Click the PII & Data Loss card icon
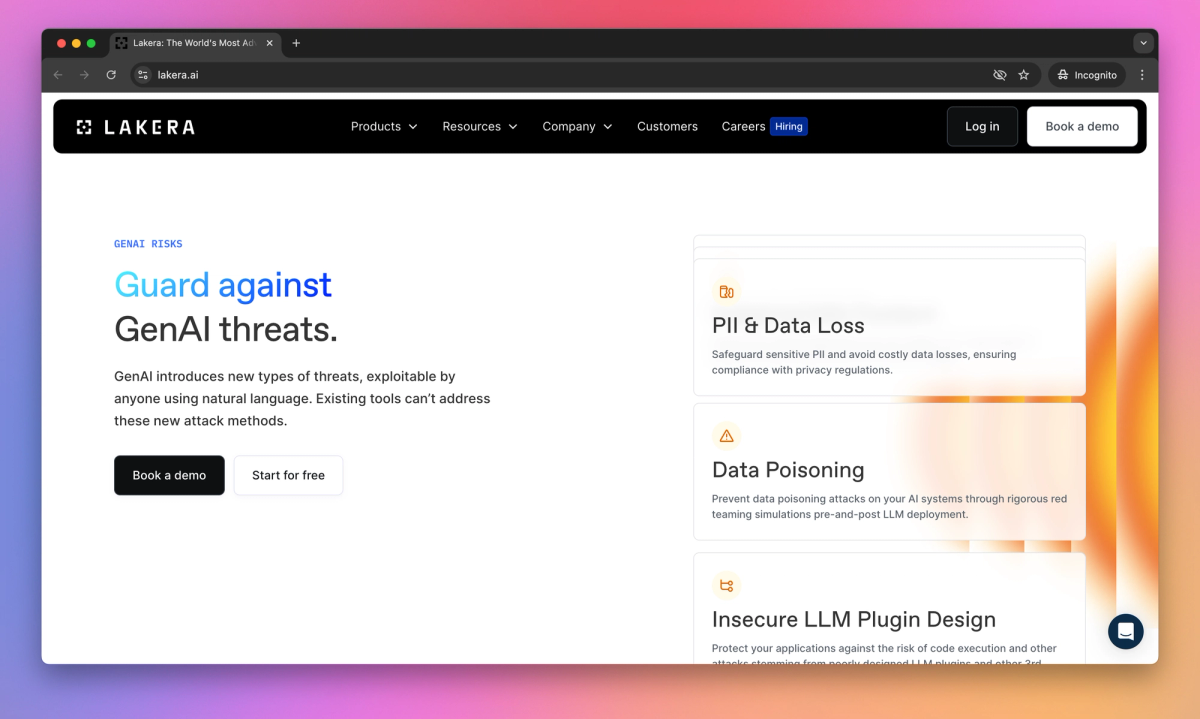 click(726, 292)
